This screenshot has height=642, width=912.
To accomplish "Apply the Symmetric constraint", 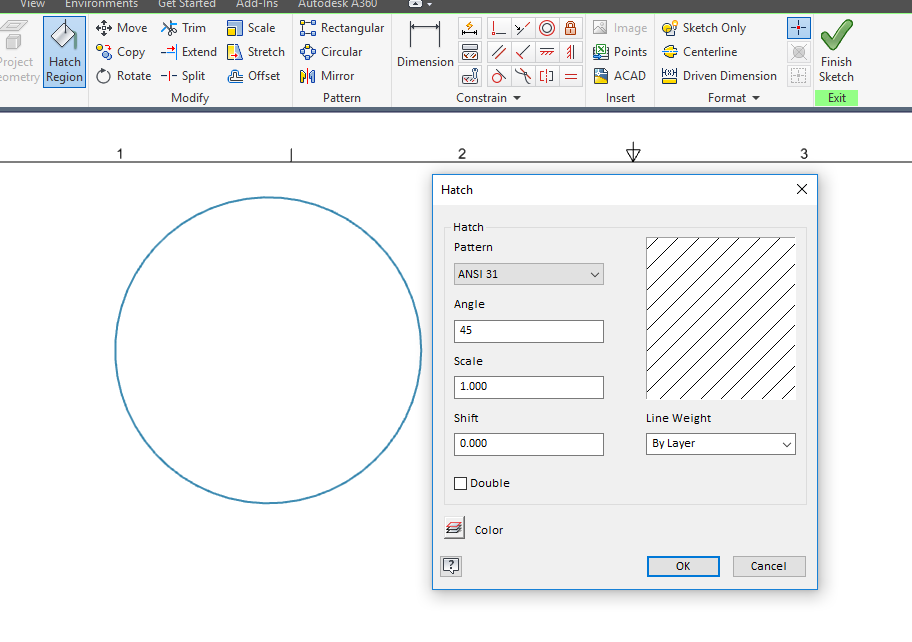I will coord(547,76).
